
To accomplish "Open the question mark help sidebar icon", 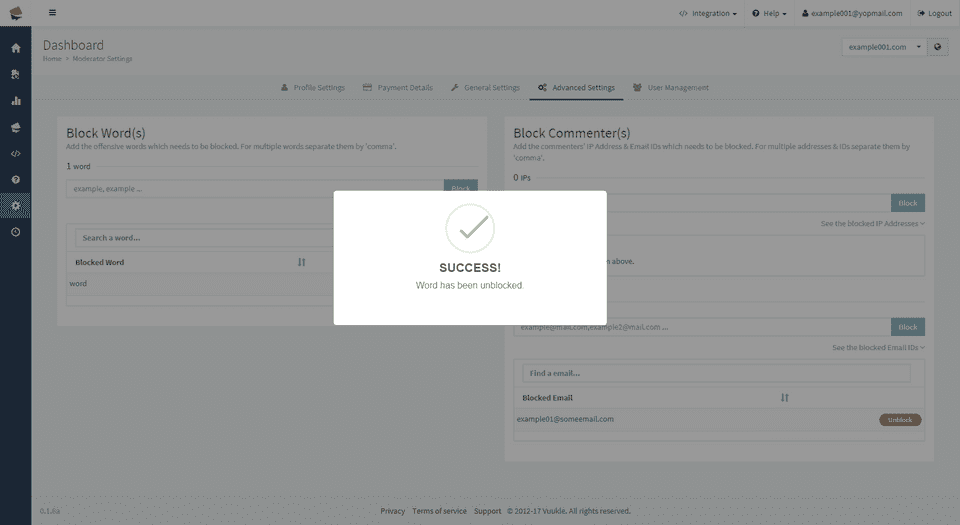I will point(16,180).
